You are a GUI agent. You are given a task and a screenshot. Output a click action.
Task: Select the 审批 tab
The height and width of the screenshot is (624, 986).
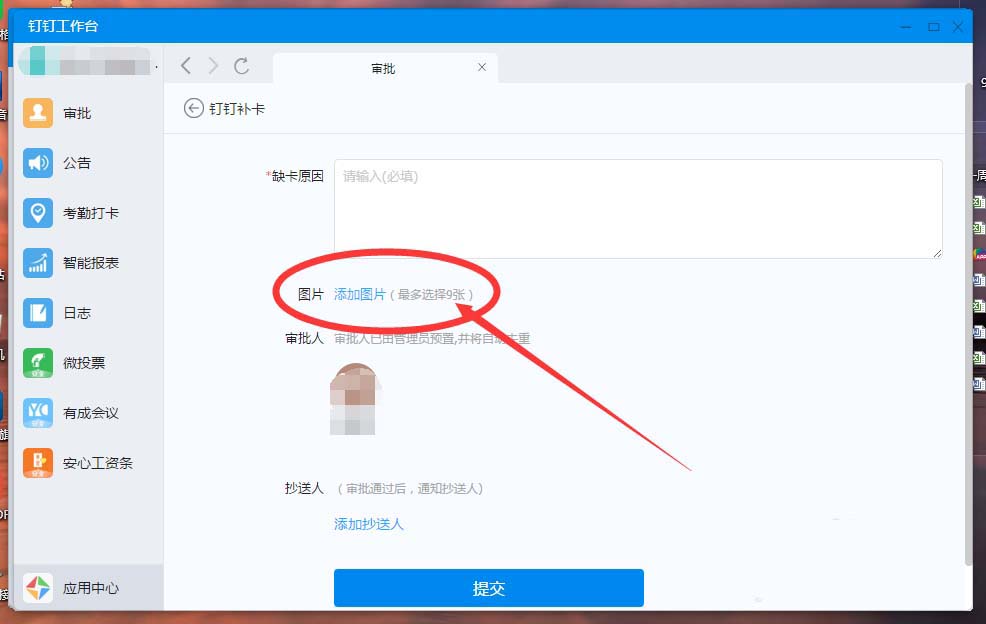(385, 68)
